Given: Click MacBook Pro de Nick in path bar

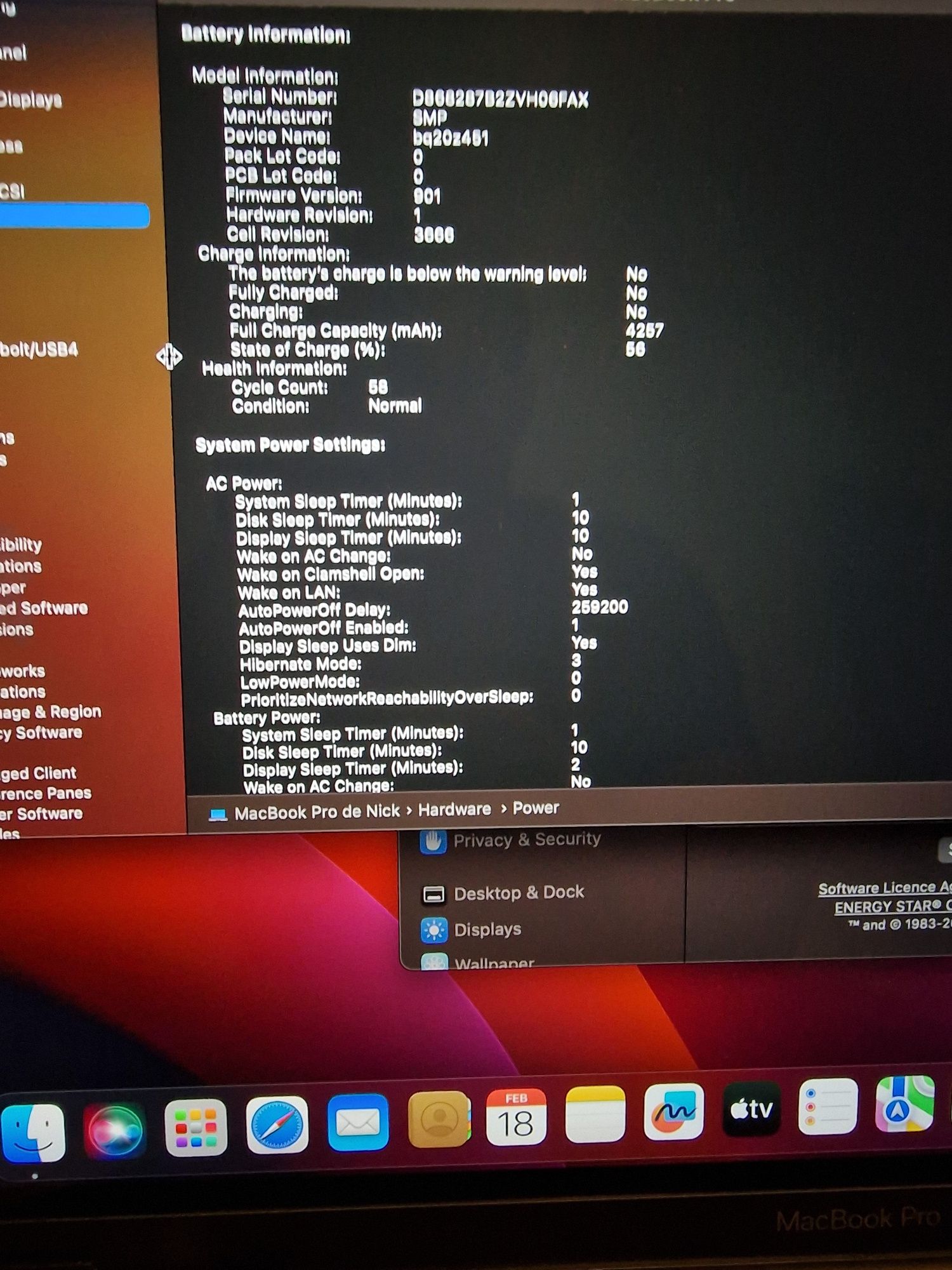Looking at the screenshot, I should point(317,812).
